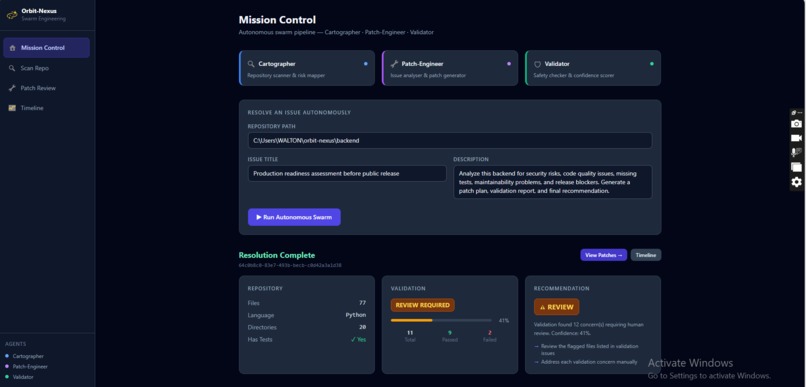806x387 pixels.
Task: Click the Patch-Engineer card purple status dot
Action: (x=509, y=64)
